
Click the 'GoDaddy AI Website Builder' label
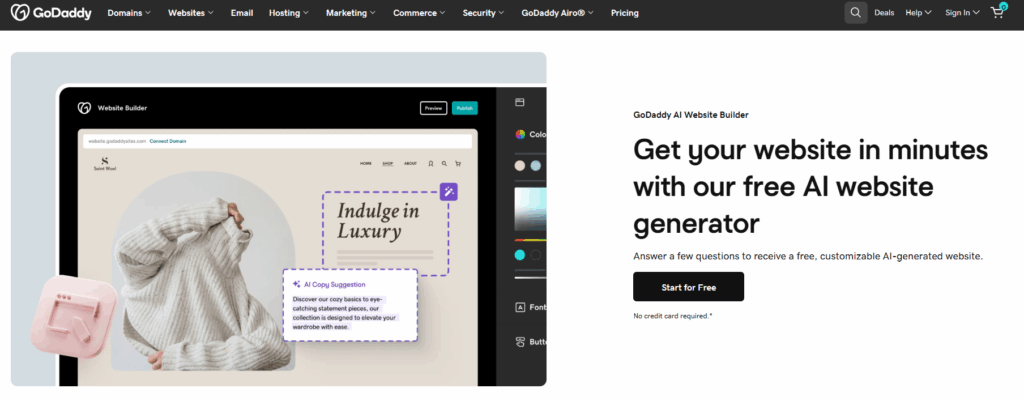(x=691, y=115)
